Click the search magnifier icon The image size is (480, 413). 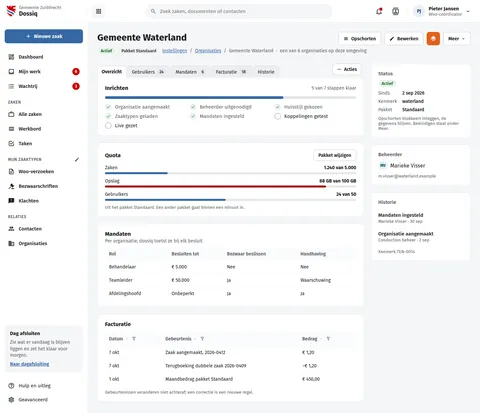click(x=153, y=11)
